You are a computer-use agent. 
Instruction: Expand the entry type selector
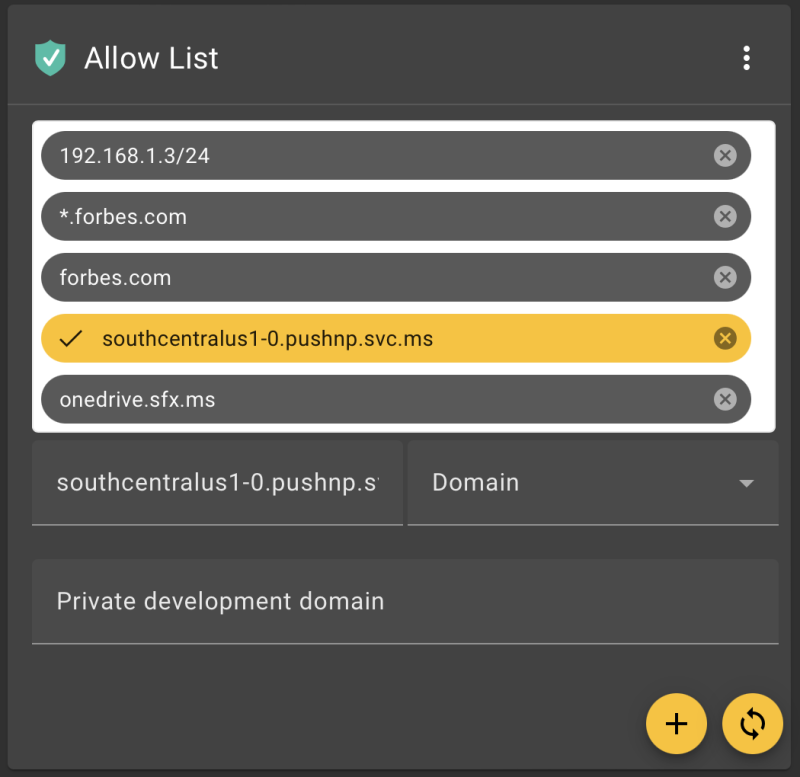tap(590, 483)
